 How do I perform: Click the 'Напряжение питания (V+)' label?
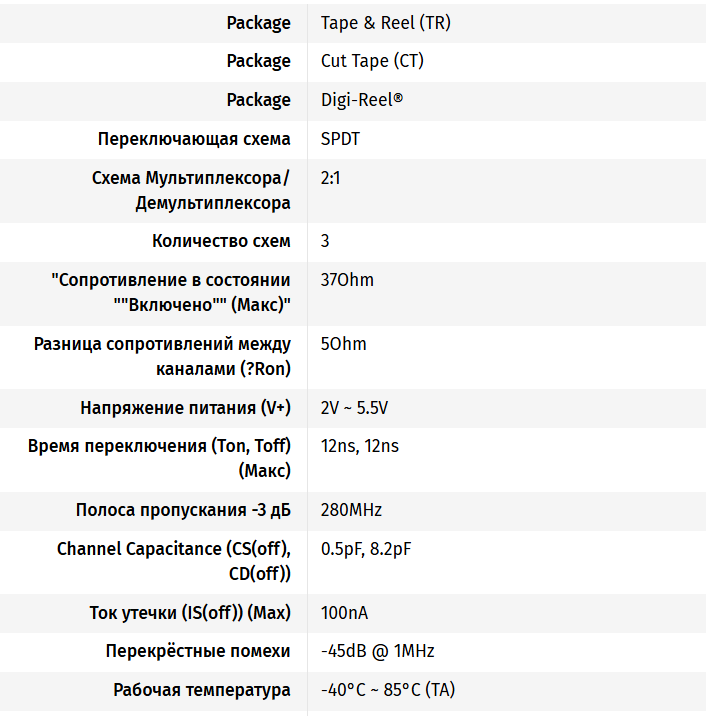point(185,408)
